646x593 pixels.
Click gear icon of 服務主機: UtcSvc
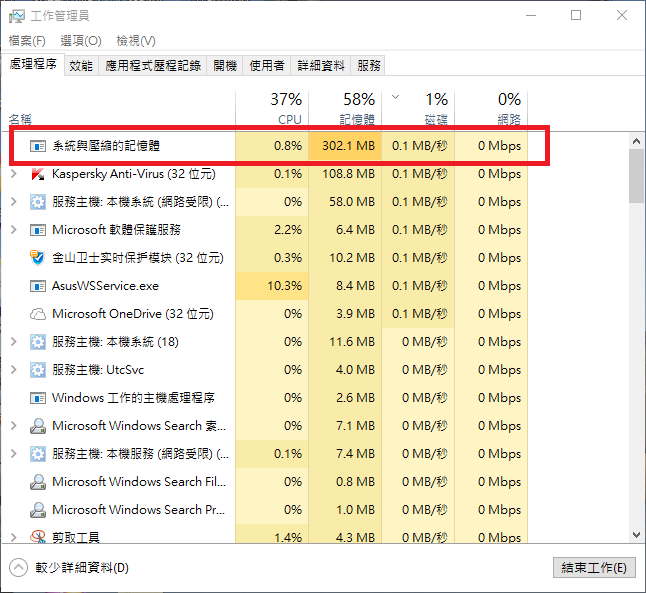pyautogui.click(x=38, y=370)
